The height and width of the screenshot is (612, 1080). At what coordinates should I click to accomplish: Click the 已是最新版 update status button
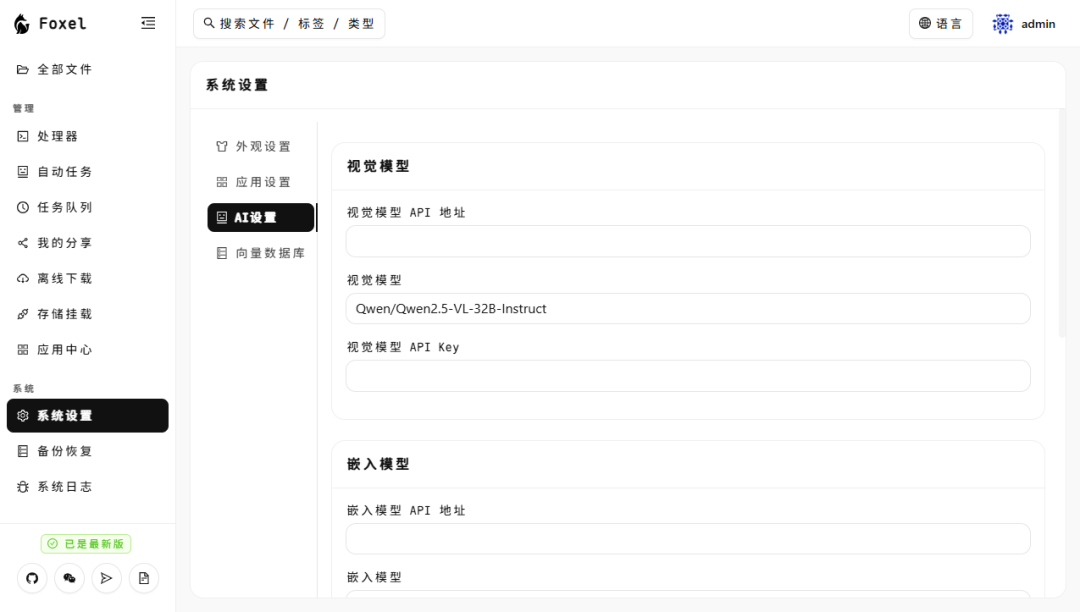(87, 543)
